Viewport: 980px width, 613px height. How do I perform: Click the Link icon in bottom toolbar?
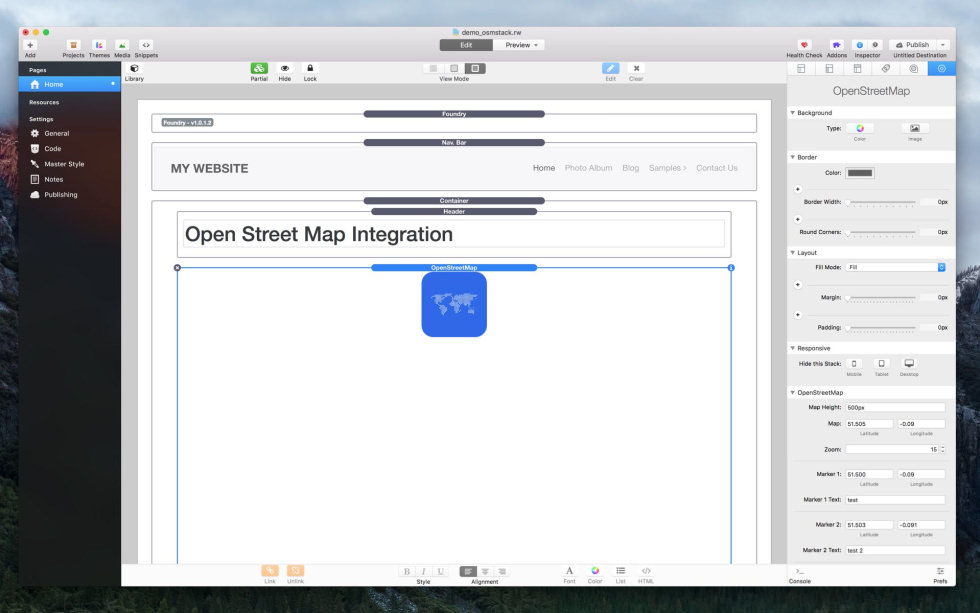(x=270, y=571)
